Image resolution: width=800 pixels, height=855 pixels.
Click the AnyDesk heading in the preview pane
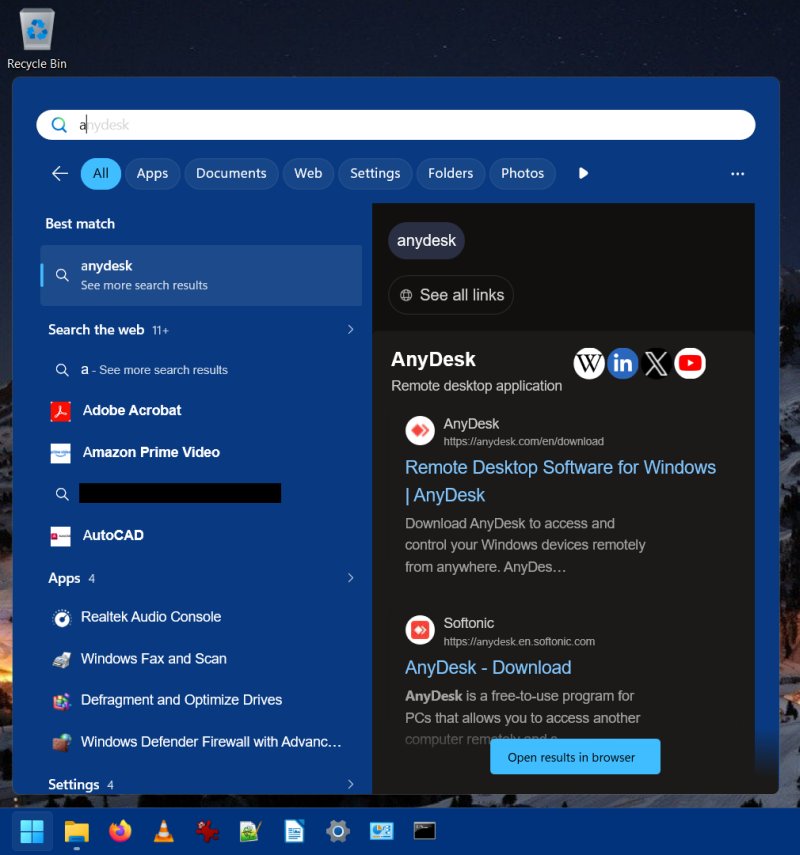(x=434, y=360)
